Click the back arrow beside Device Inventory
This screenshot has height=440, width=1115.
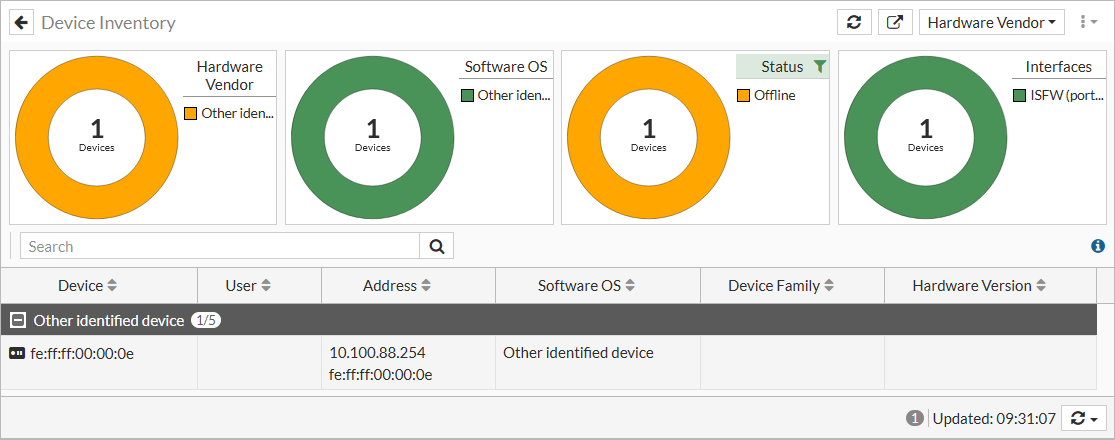pos(22,22)
